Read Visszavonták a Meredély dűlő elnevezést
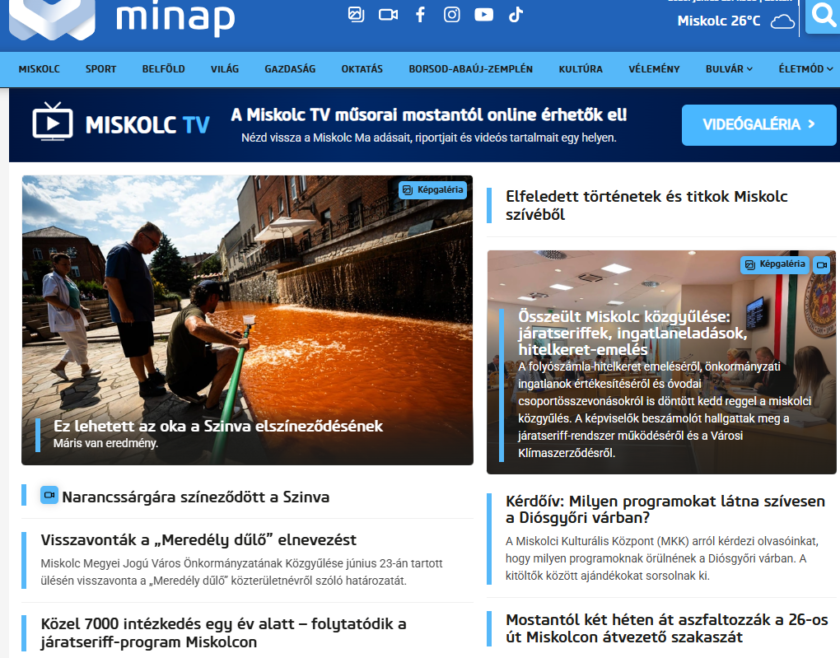The image size is (840, 658). pos(198,540)
